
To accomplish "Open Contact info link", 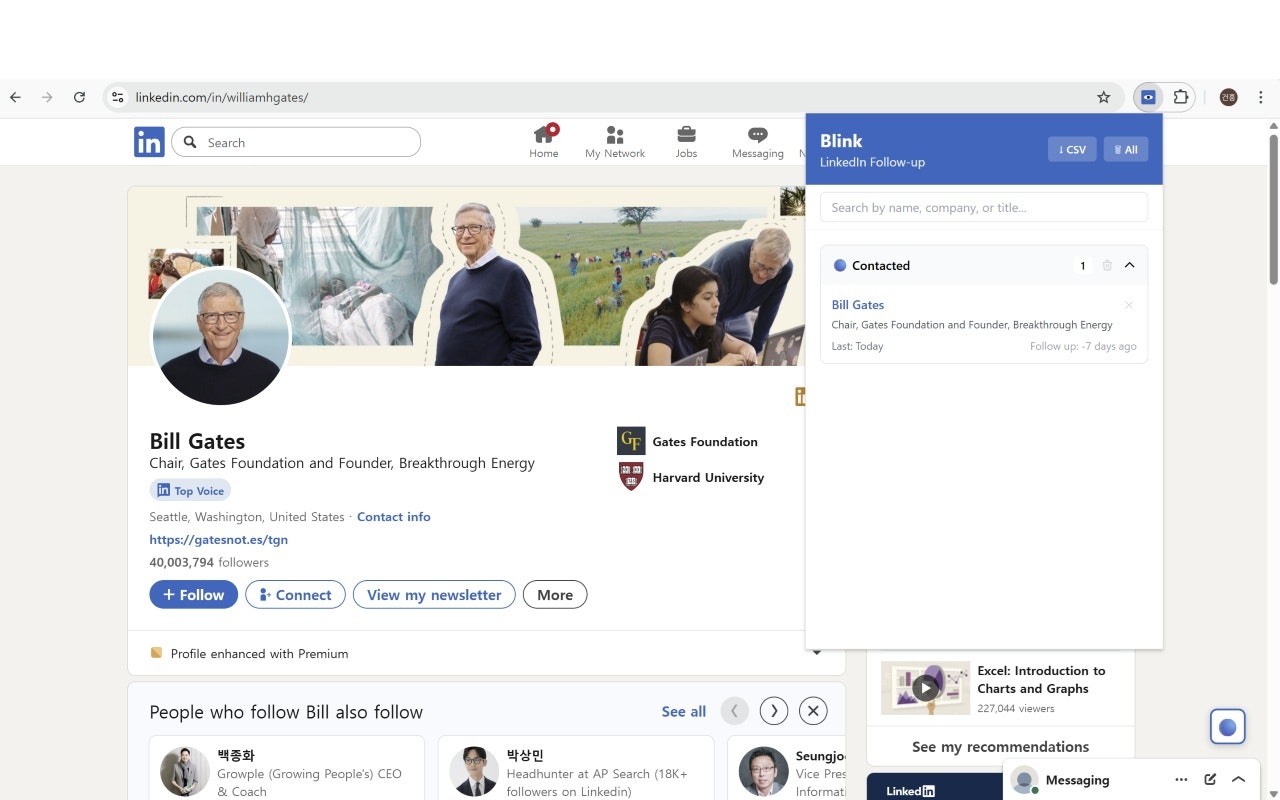I will click(394, 517).
